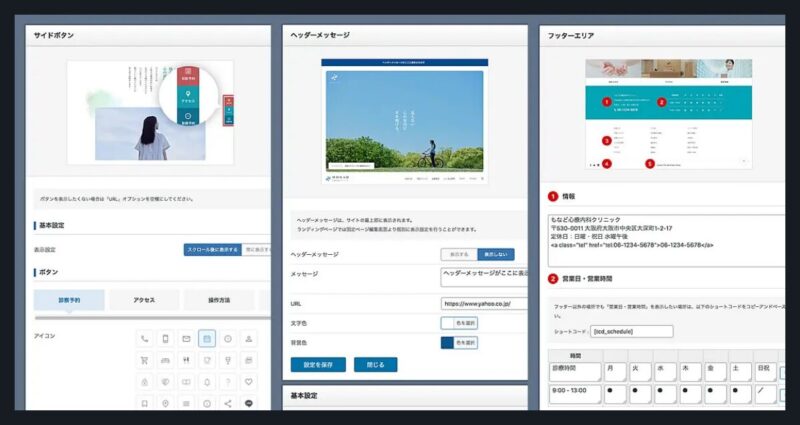The height and width of the screenshot is (425, 800).
Task: Click the 設定を保存 button
Action: pyautogui.click(x=318, y=365)
